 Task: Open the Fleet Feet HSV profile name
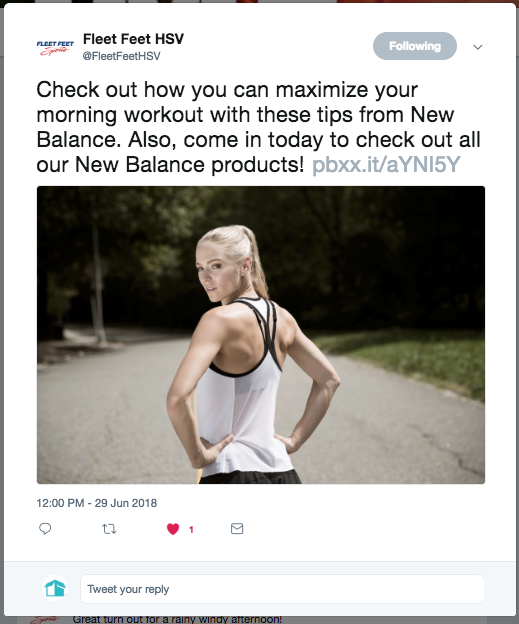(133, 39)
